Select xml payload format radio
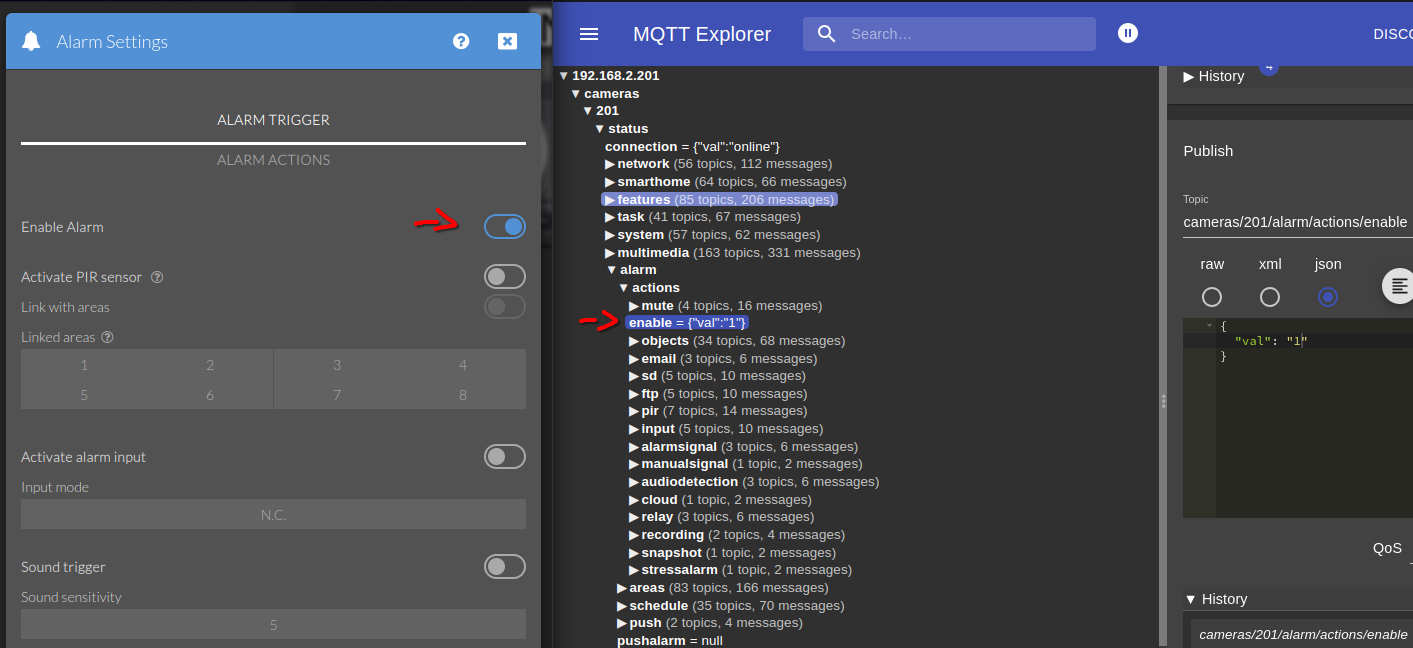 1270,297
